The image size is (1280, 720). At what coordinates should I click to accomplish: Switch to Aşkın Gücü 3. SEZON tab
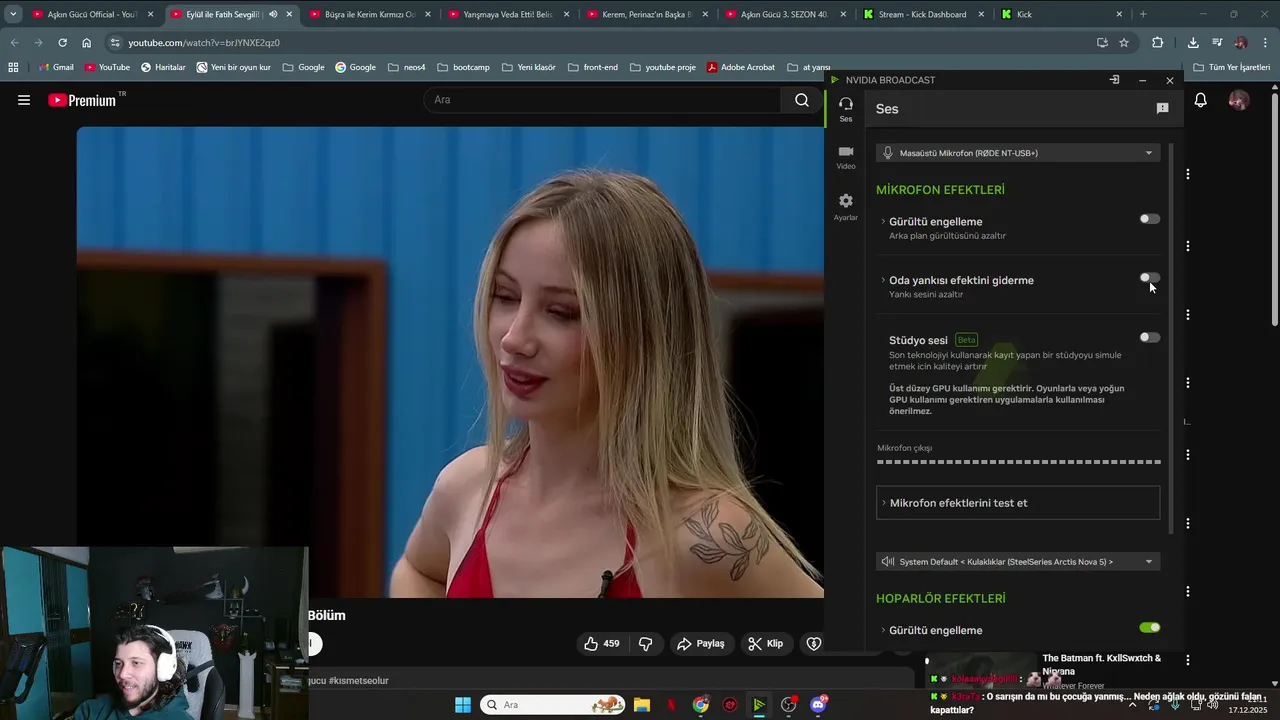pyautogui.click(x=785, y=14)
